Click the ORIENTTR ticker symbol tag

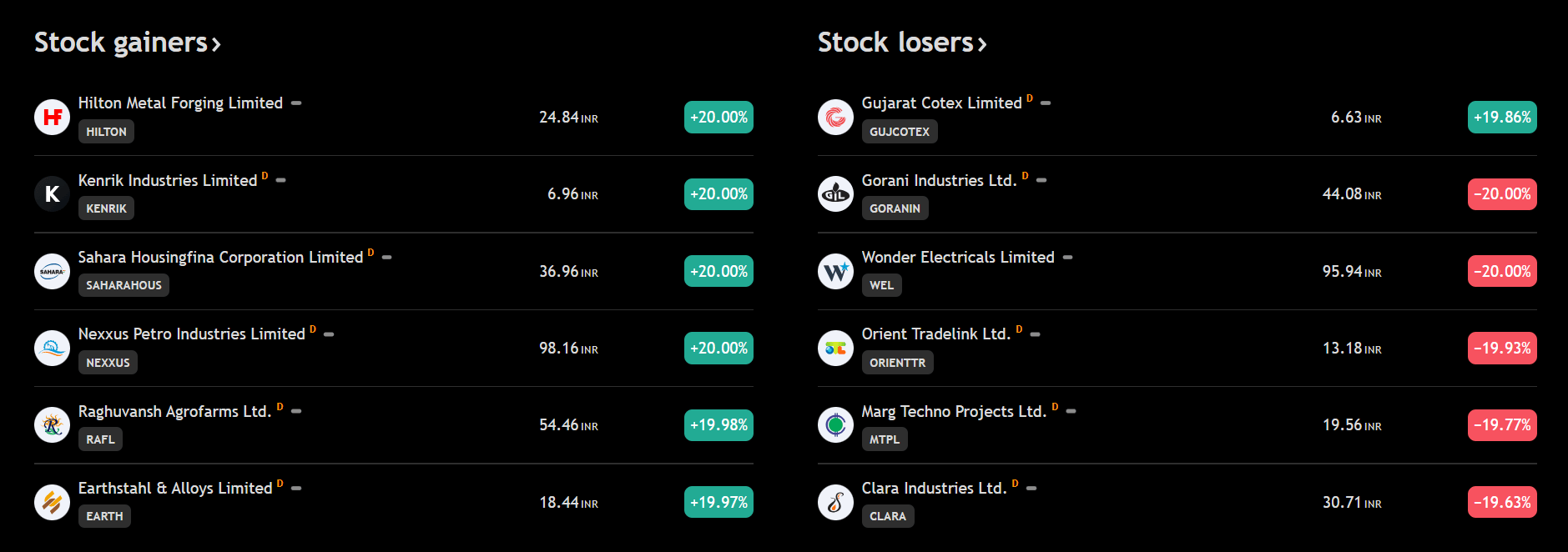(x=897, y=363)
